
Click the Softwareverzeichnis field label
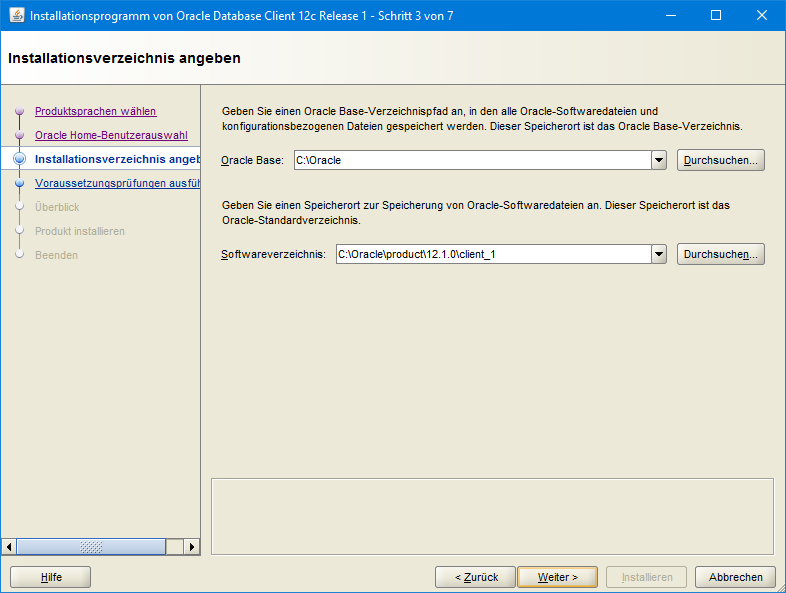tap(273, 255)
